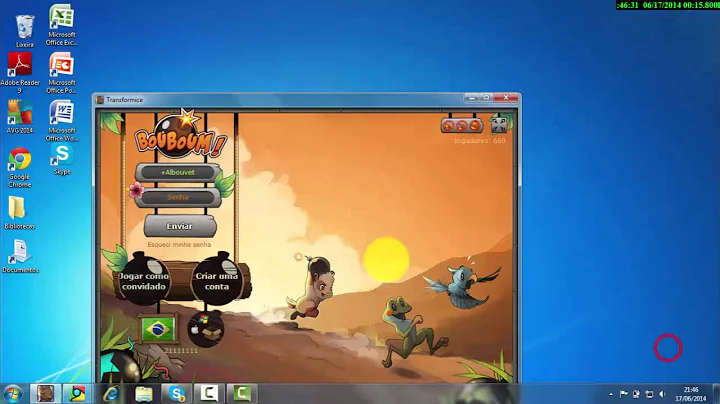720x404 pixels.
Task: Click the first red round icon in game toolbar
Action: (x=449, y=125)
